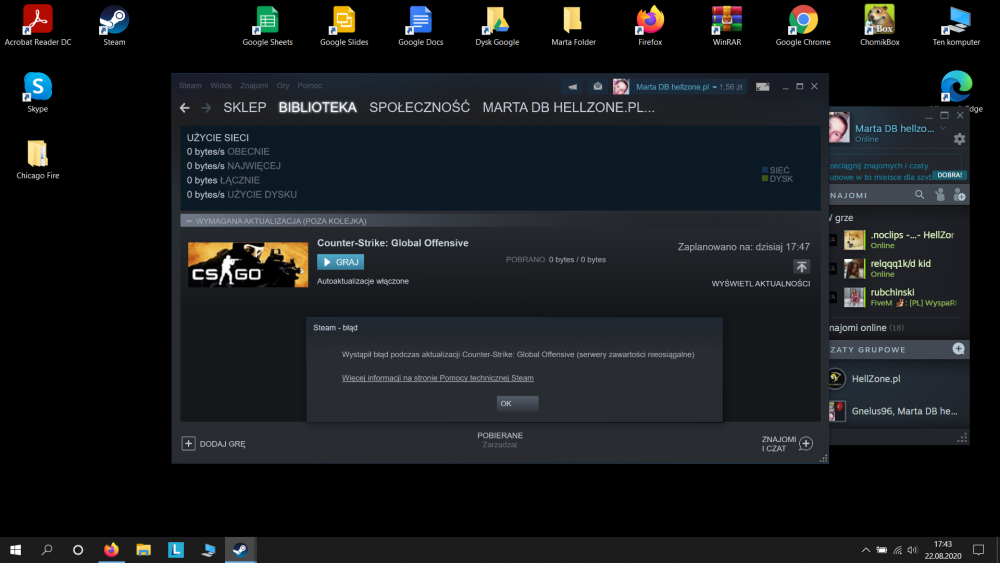Show hidden system tray icons chevron
Image resolution: width=1000 pixels, height=563 pixels.
(865, 550)
